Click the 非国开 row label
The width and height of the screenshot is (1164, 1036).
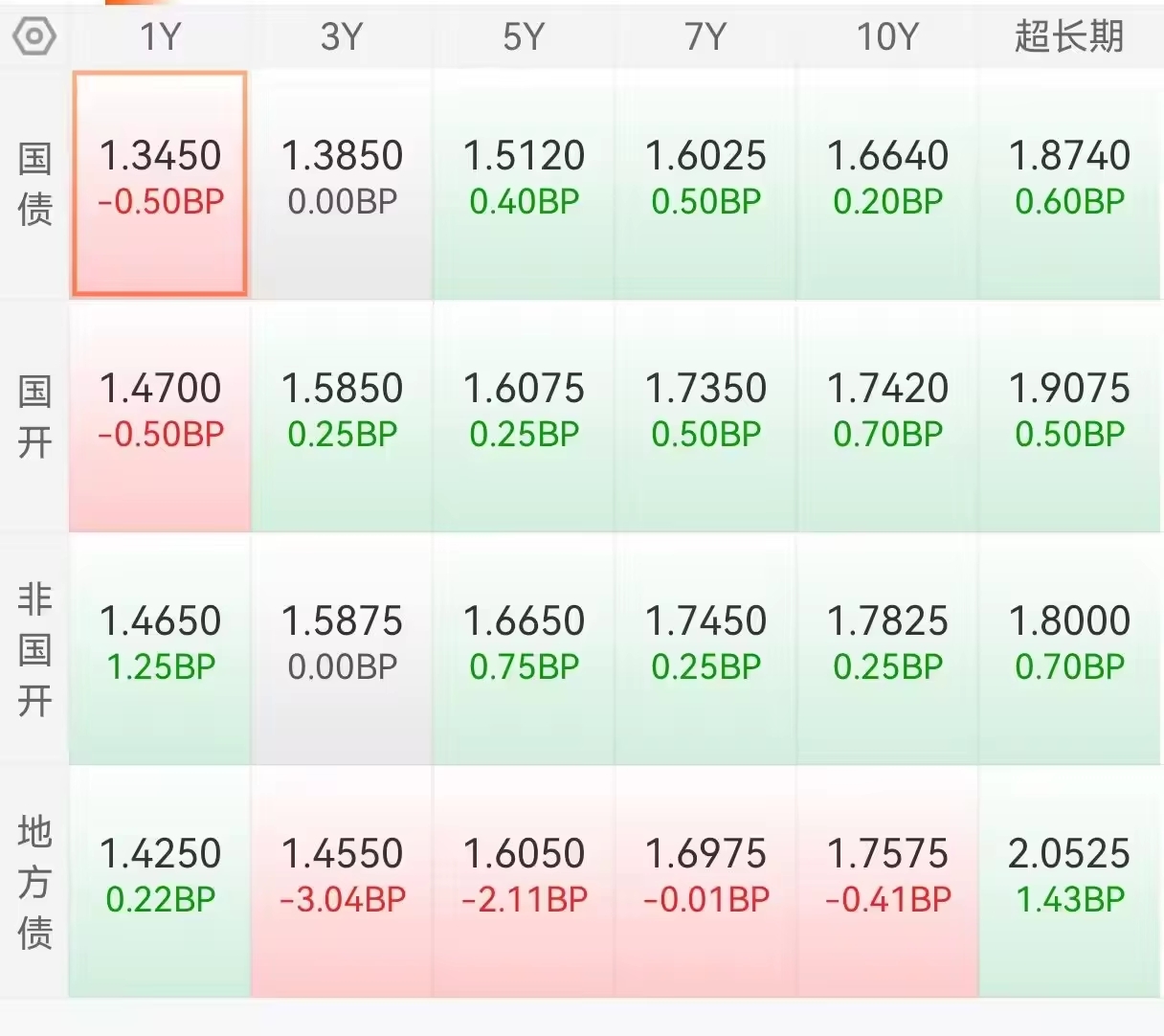tap(34, 649)
